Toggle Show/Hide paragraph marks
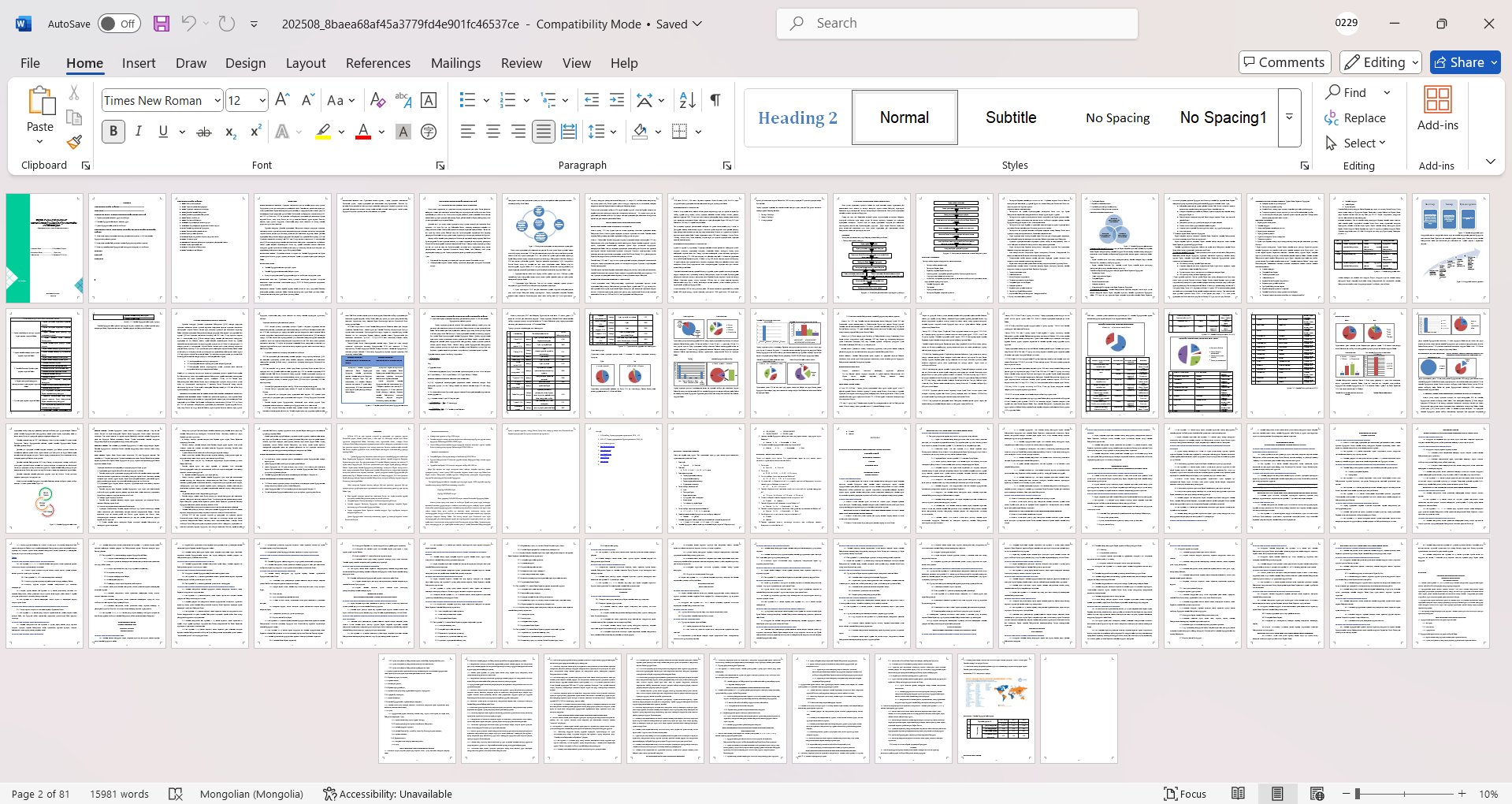Viewport: 1512px width, 804px height. click(x=715, y=100)
